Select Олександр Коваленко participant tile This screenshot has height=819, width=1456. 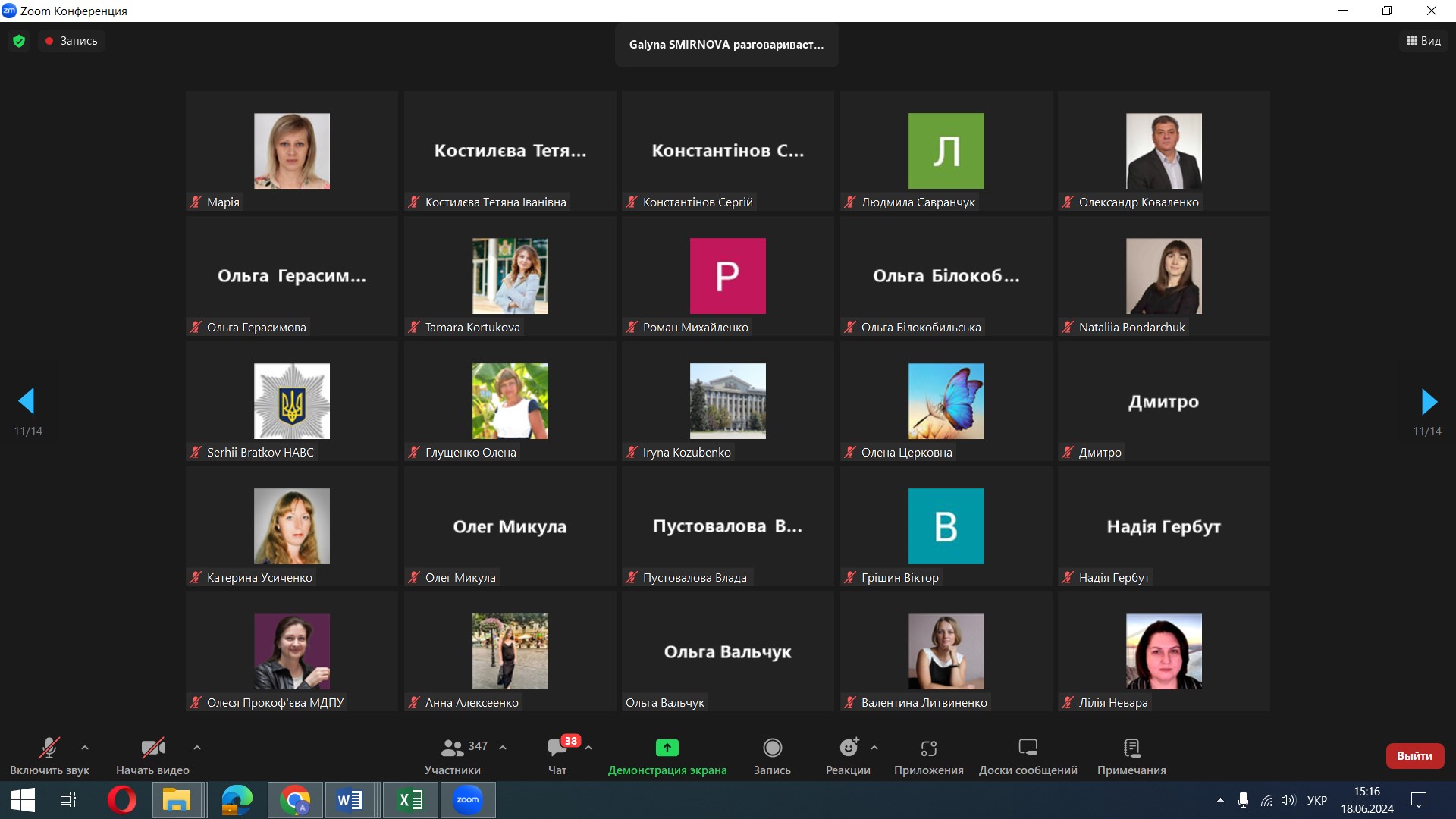(x=1163, y=151)
